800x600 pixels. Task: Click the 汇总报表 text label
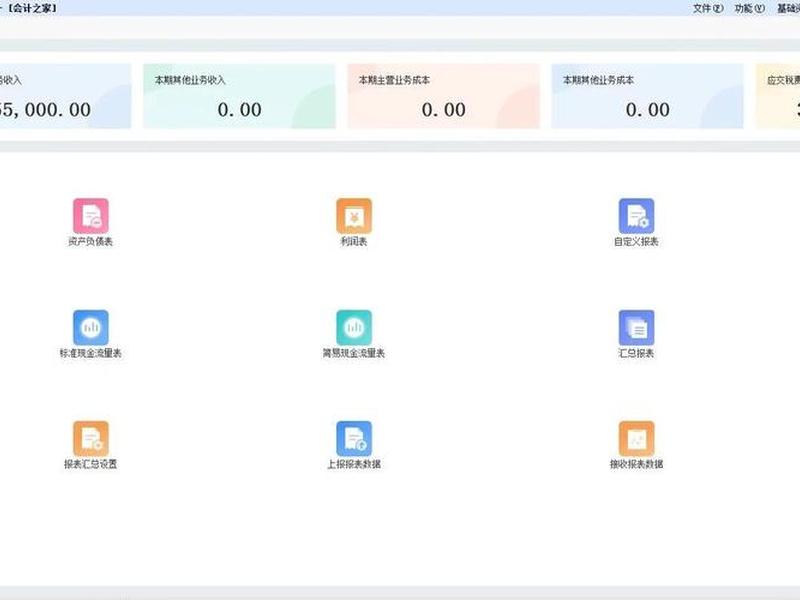(x=636, y=353)
